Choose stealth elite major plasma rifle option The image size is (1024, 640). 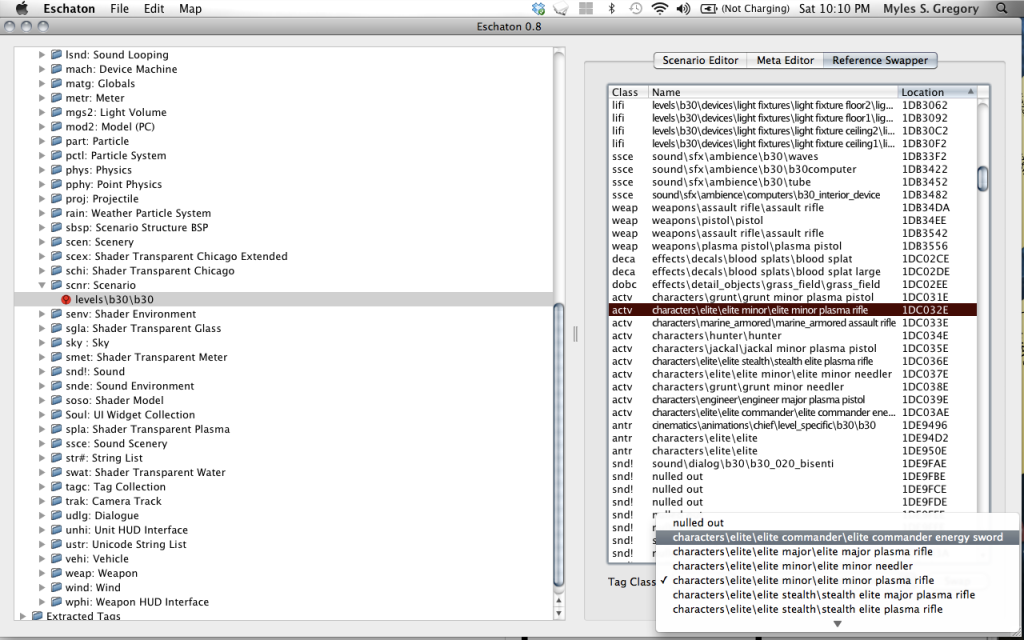point(837,595)
